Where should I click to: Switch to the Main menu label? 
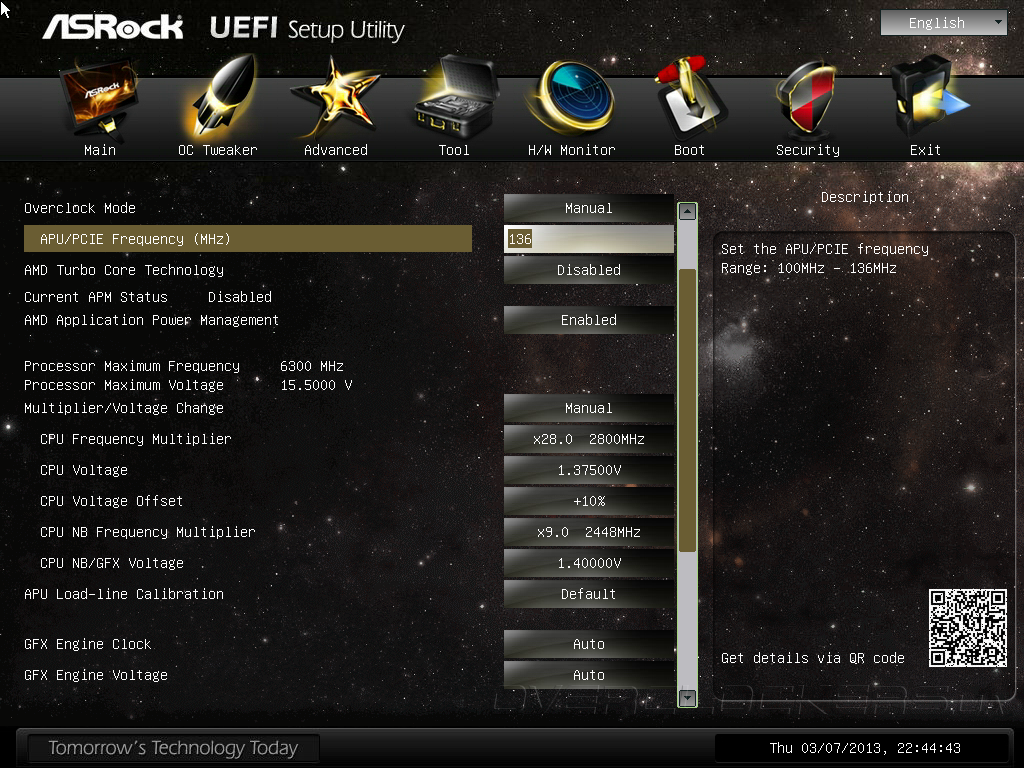100,150
